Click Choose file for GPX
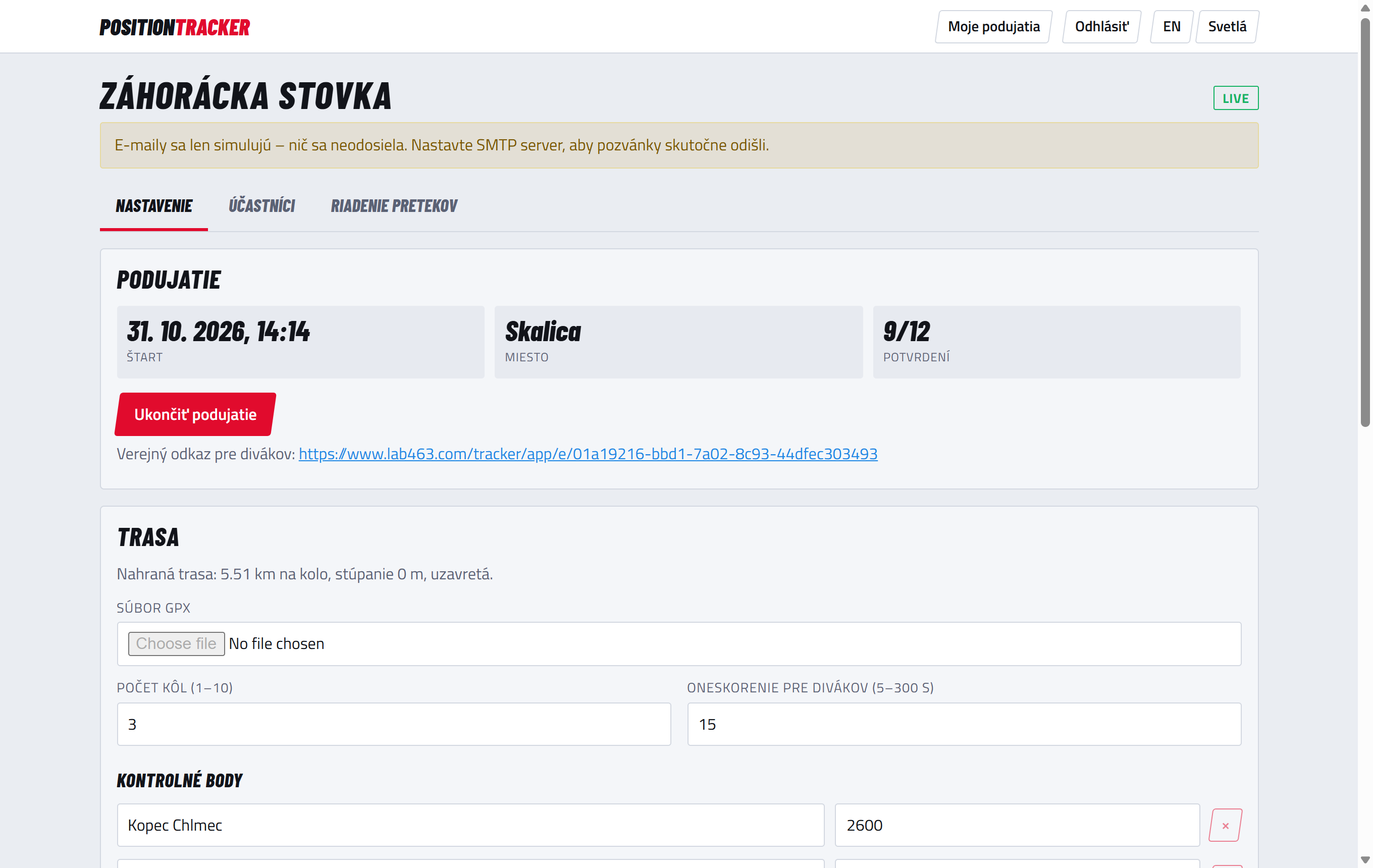Viewport: 1373px width, 868px height. [176, 643]
